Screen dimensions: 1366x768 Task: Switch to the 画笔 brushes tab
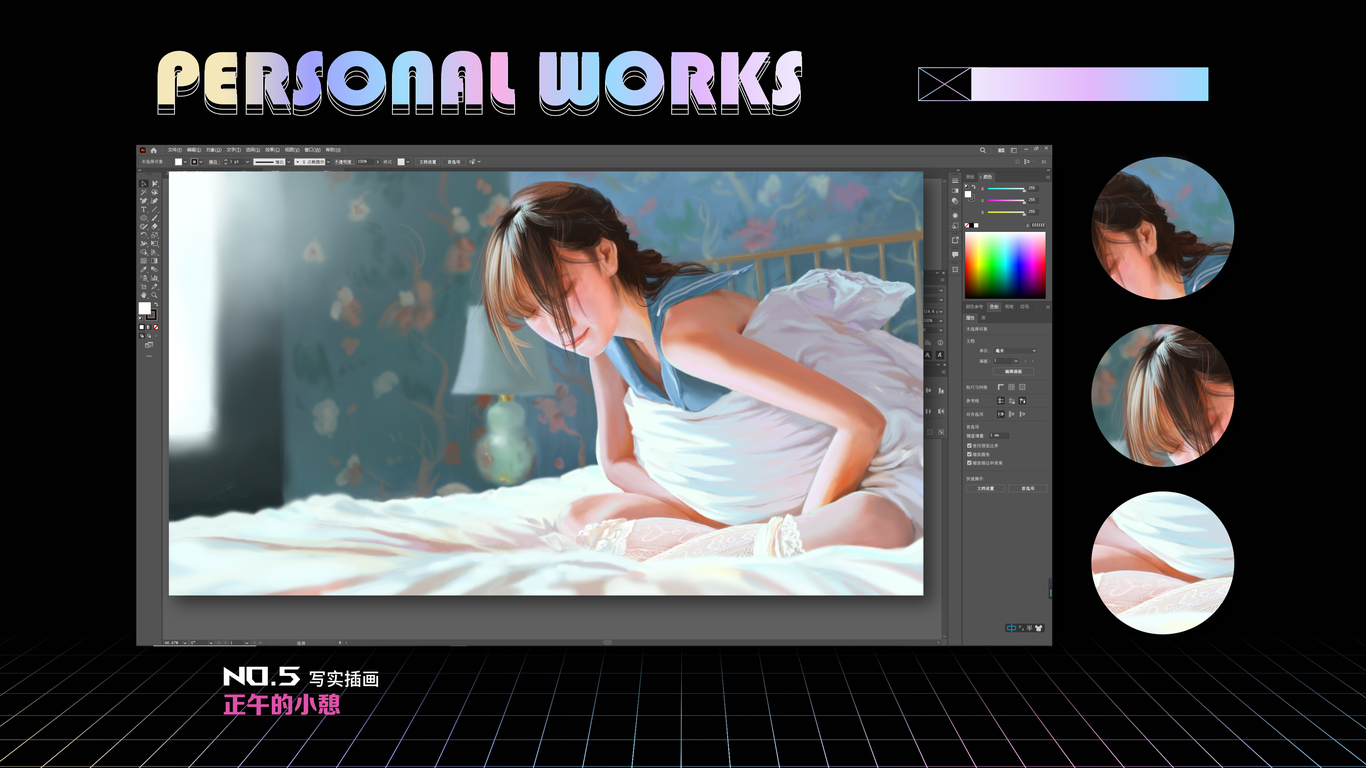pyautogui.click(x=1009, y=307)
